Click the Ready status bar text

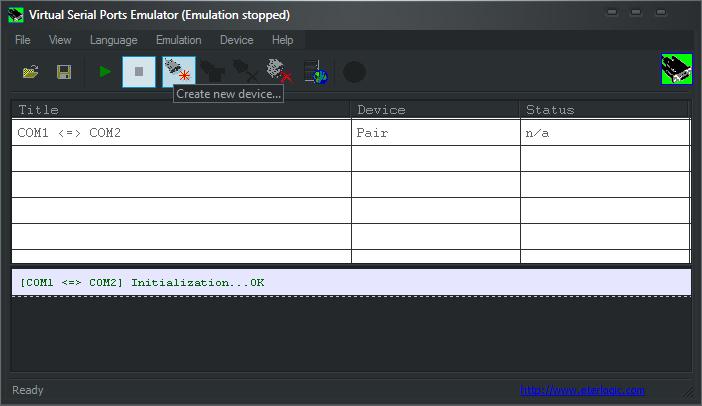(28, 390)
